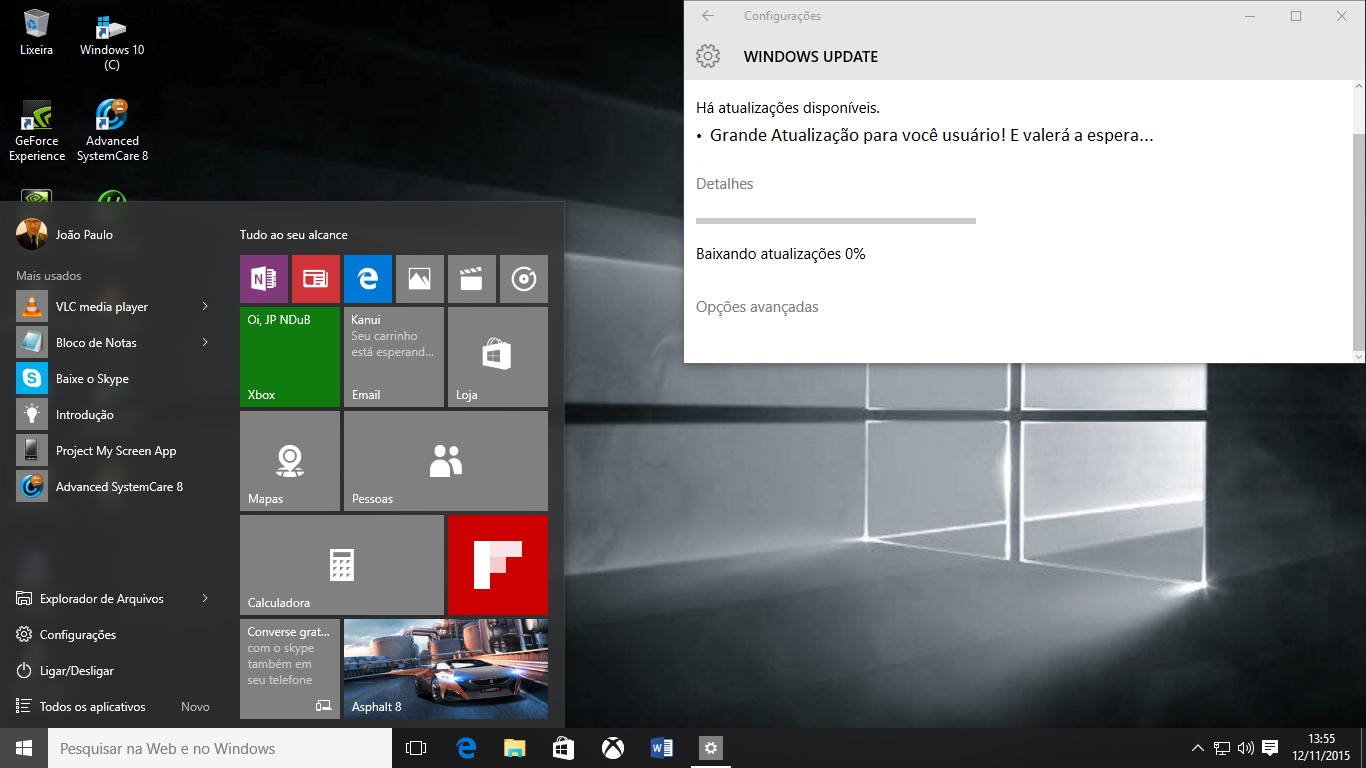Open the Xbox app on the taskbar

click(x=612, y=748)
